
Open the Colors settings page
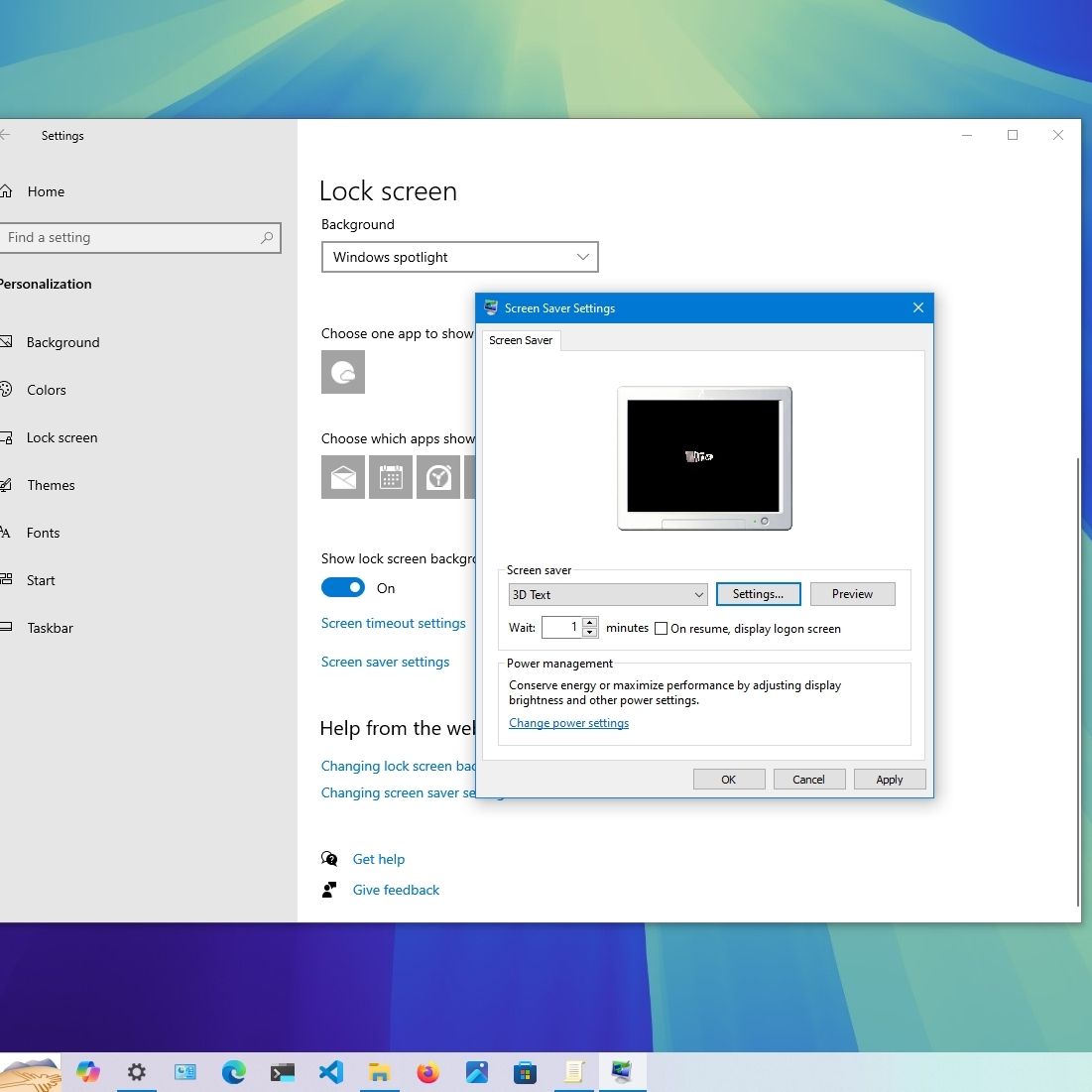click(x=35, y=390)
